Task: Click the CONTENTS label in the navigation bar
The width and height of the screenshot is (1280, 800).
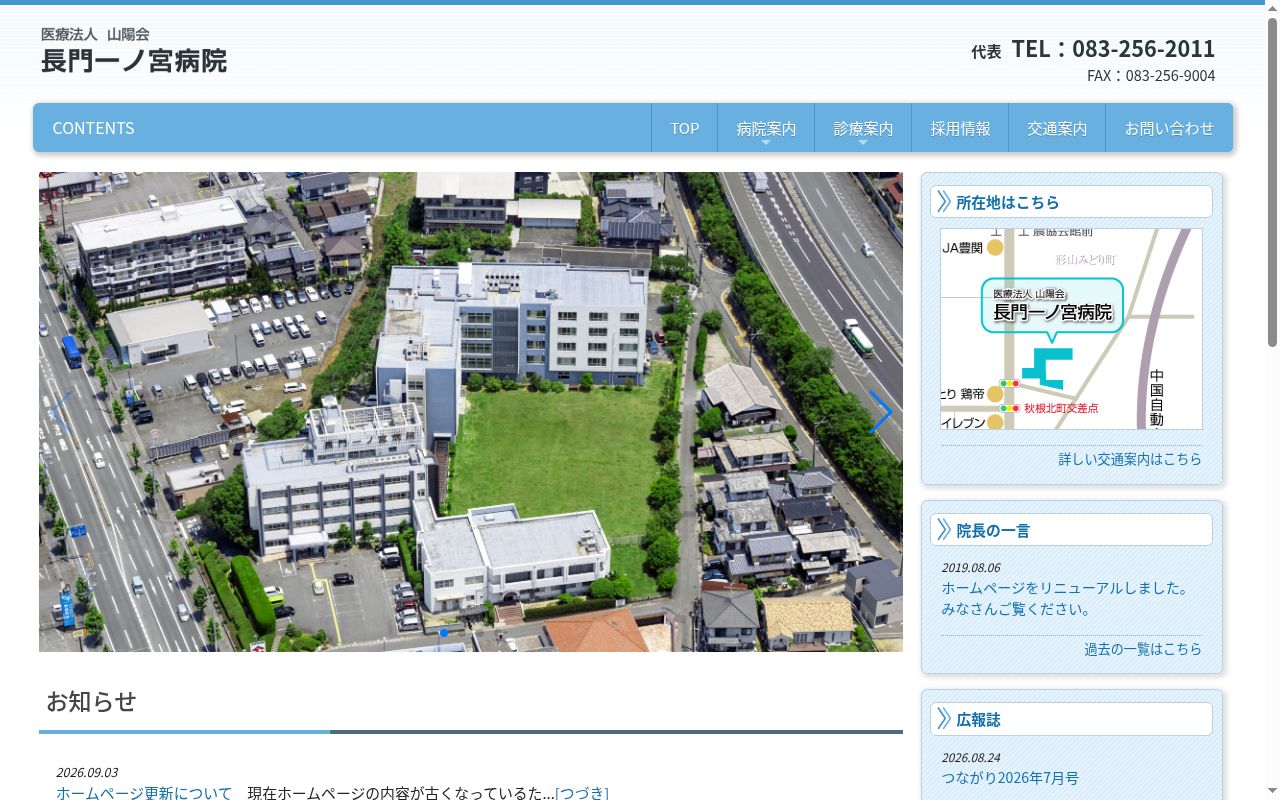Action: pos(93,128)
